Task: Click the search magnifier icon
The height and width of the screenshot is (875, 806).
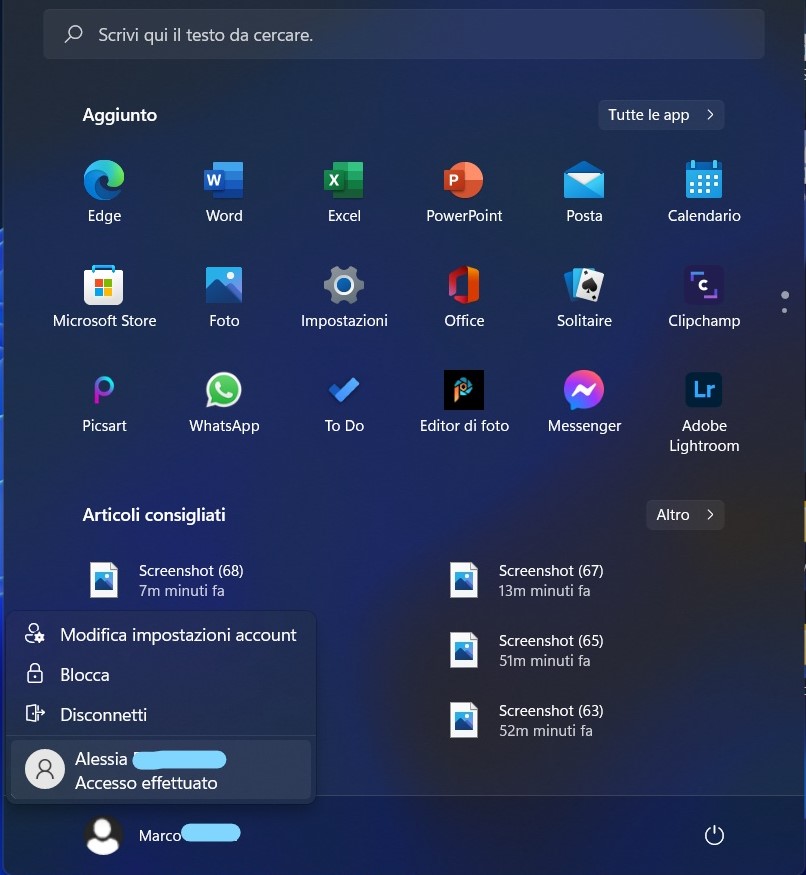Action: 74,35
